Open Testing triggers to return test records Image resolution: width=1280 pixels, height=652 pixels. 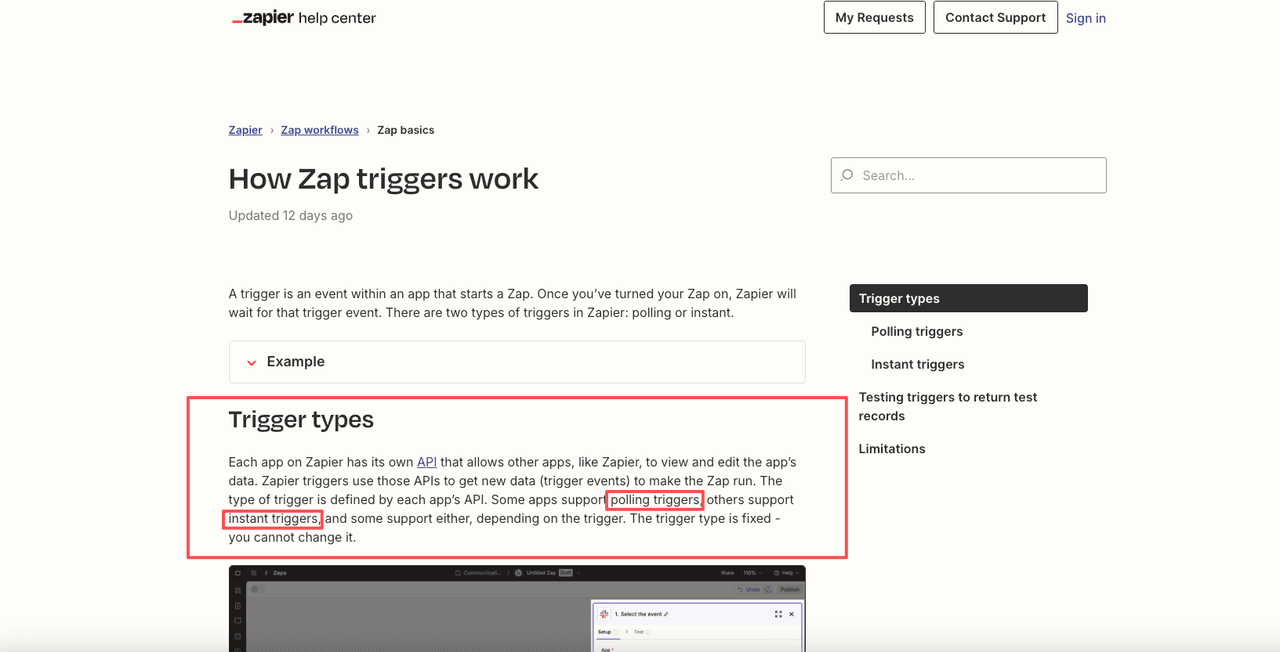click(x=948, y=406)
